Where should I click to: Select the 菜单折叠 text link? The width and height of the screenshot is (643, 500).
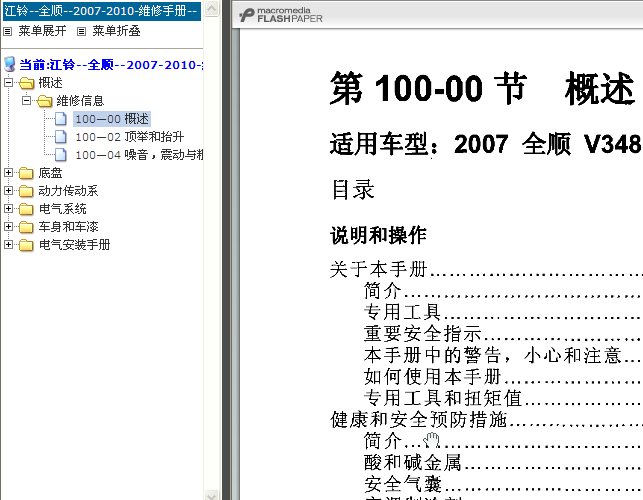116,31
